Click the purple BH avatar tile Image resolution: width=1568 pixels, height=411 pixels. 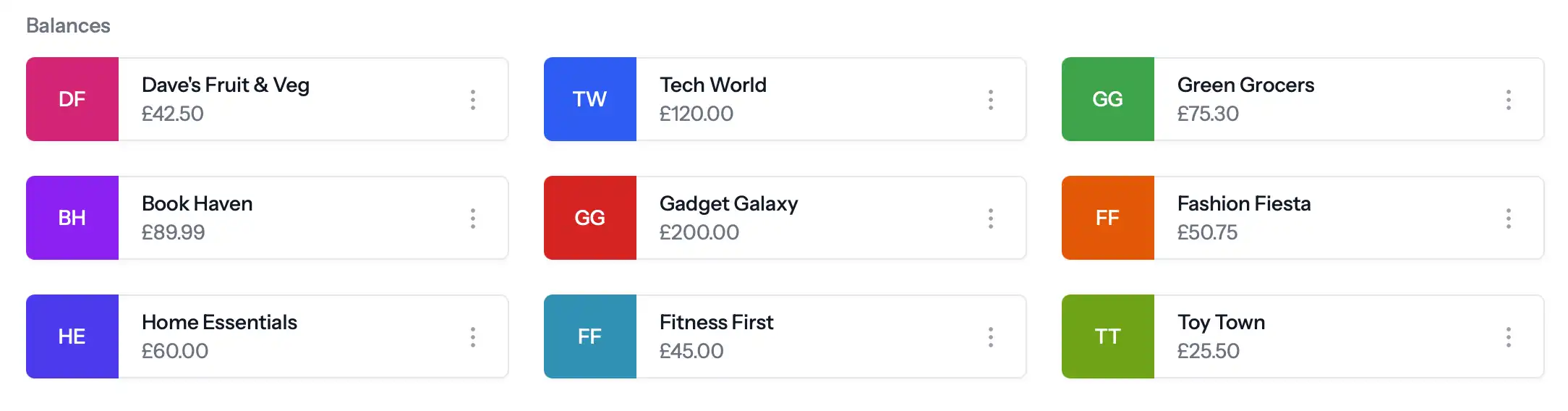72,218
